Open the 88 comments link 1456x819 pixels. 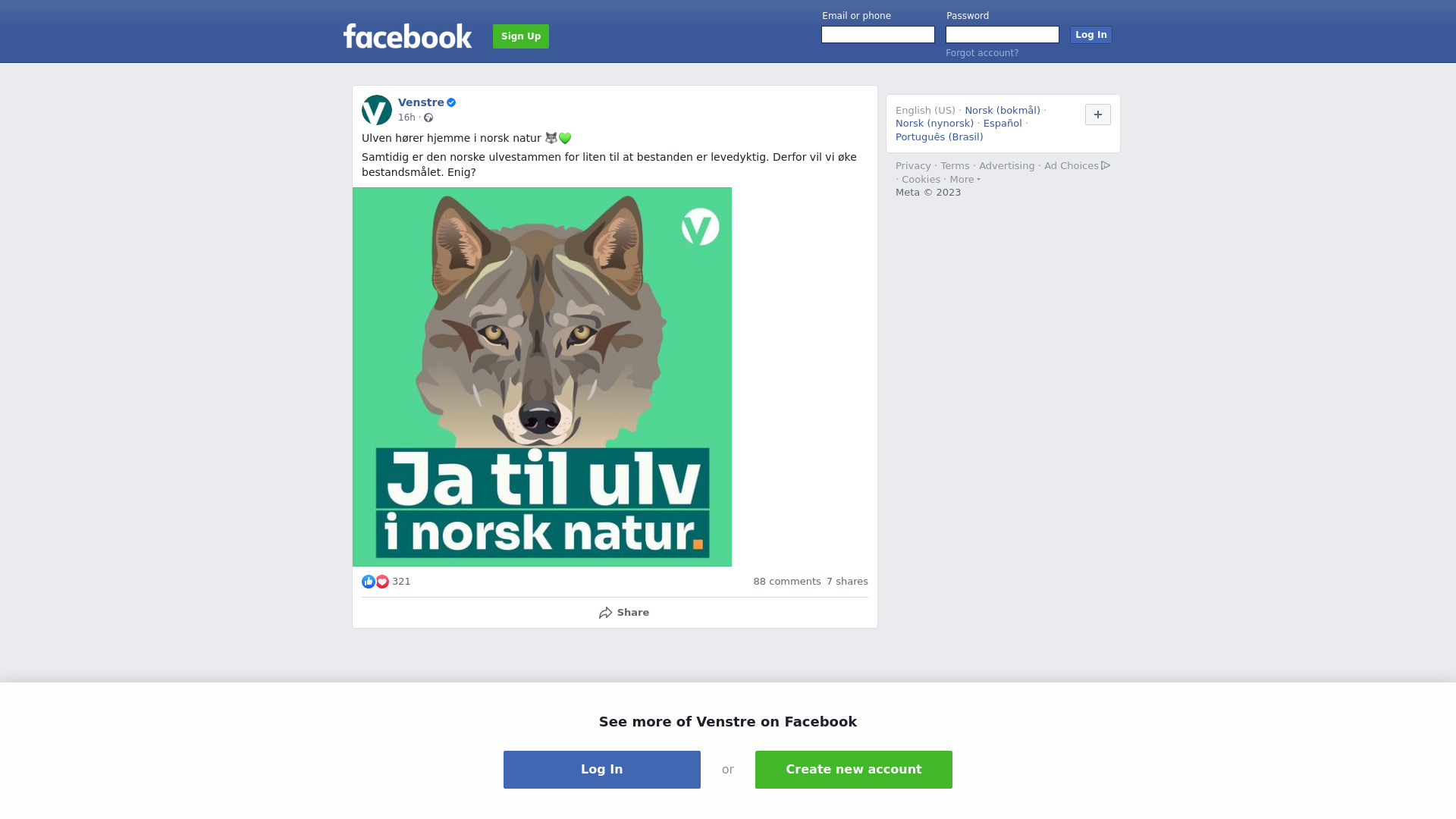[x=787, y=582]
